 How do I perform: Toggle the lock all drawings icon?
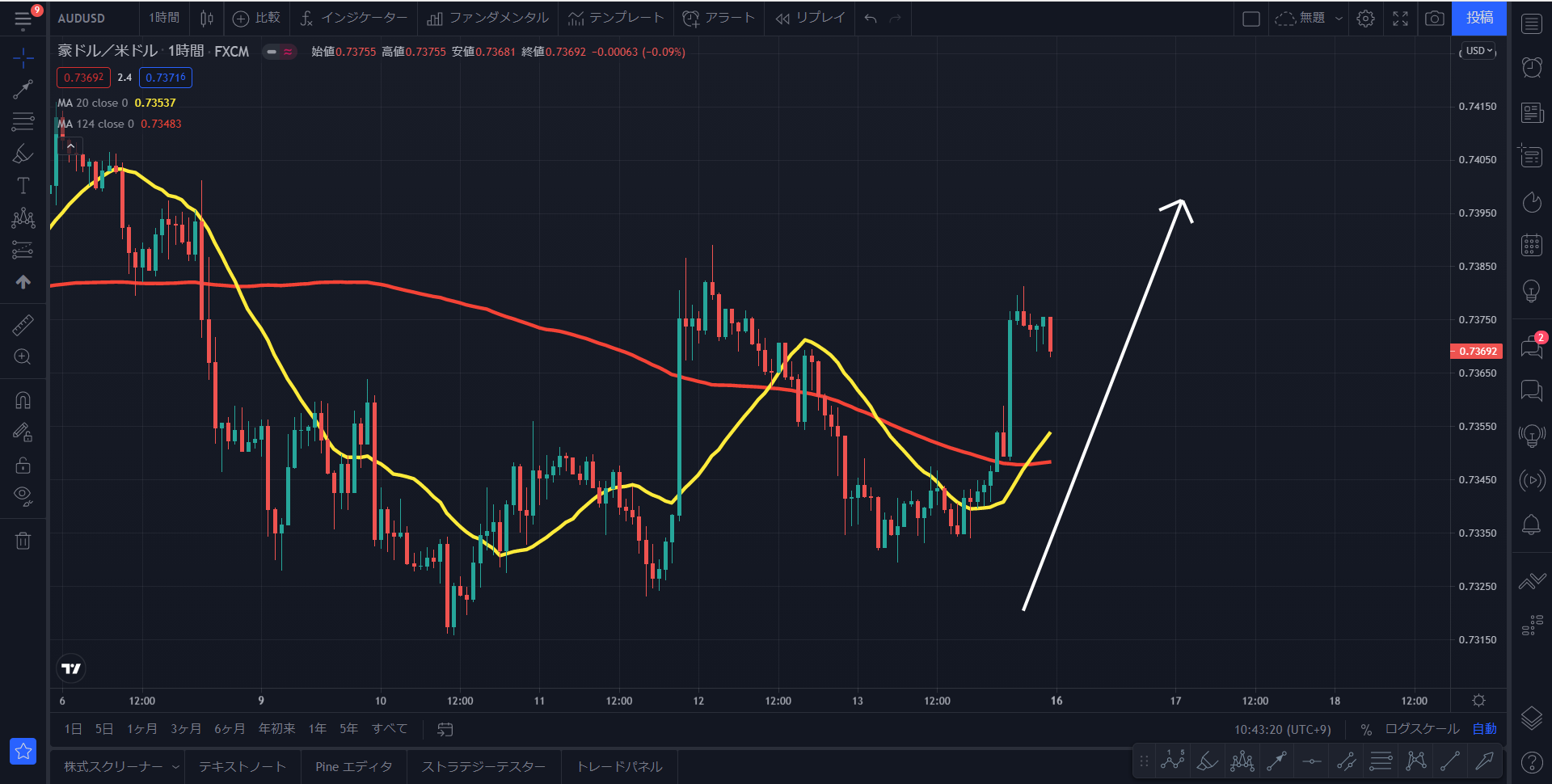23,465
